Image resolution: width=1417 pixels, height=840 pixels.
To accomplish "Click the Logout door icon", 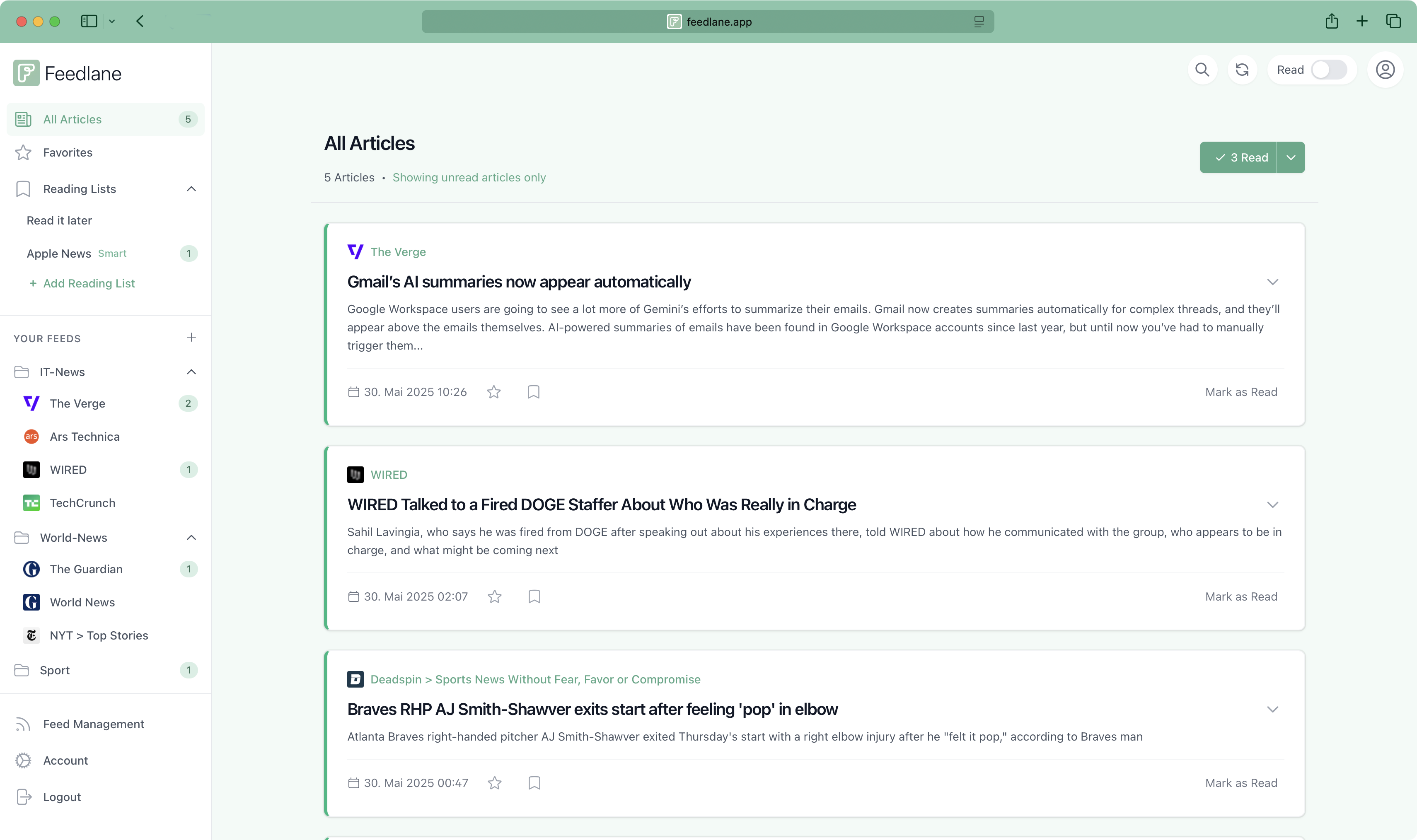I will 24,797.
